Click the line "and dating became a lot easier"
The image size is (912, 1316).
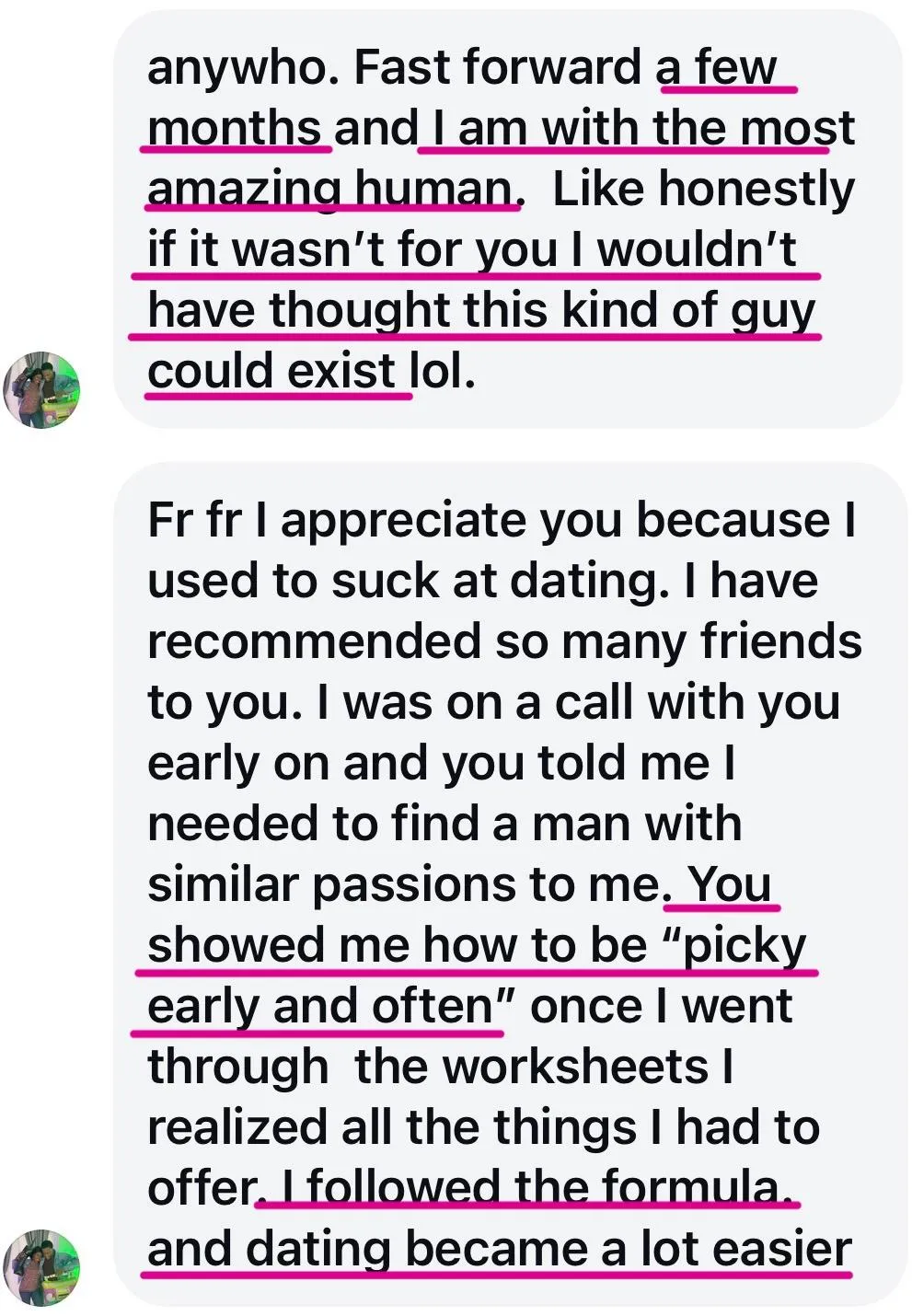coord(500,1250)
